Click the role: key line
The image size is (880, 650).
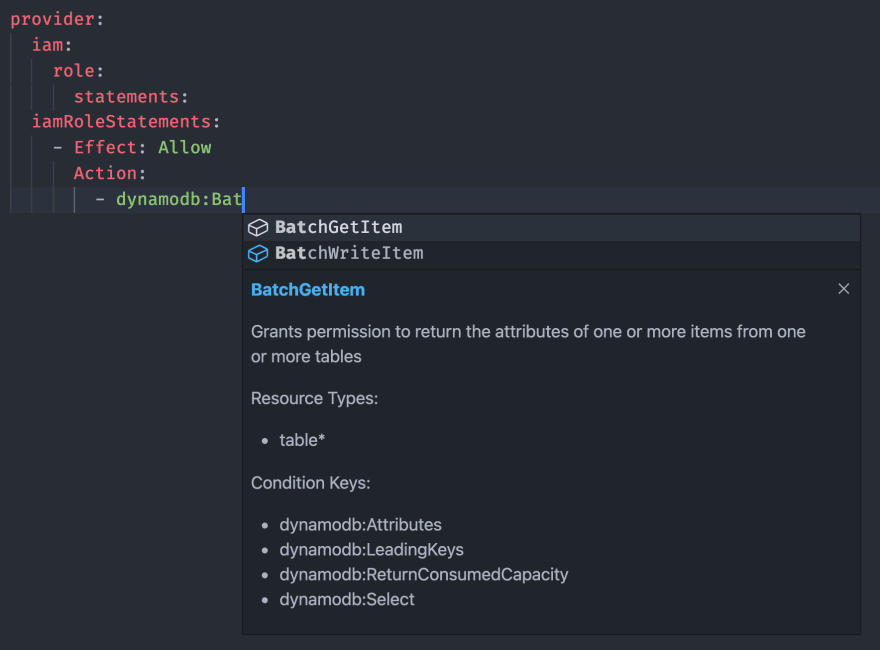click(x=78, y=71)
